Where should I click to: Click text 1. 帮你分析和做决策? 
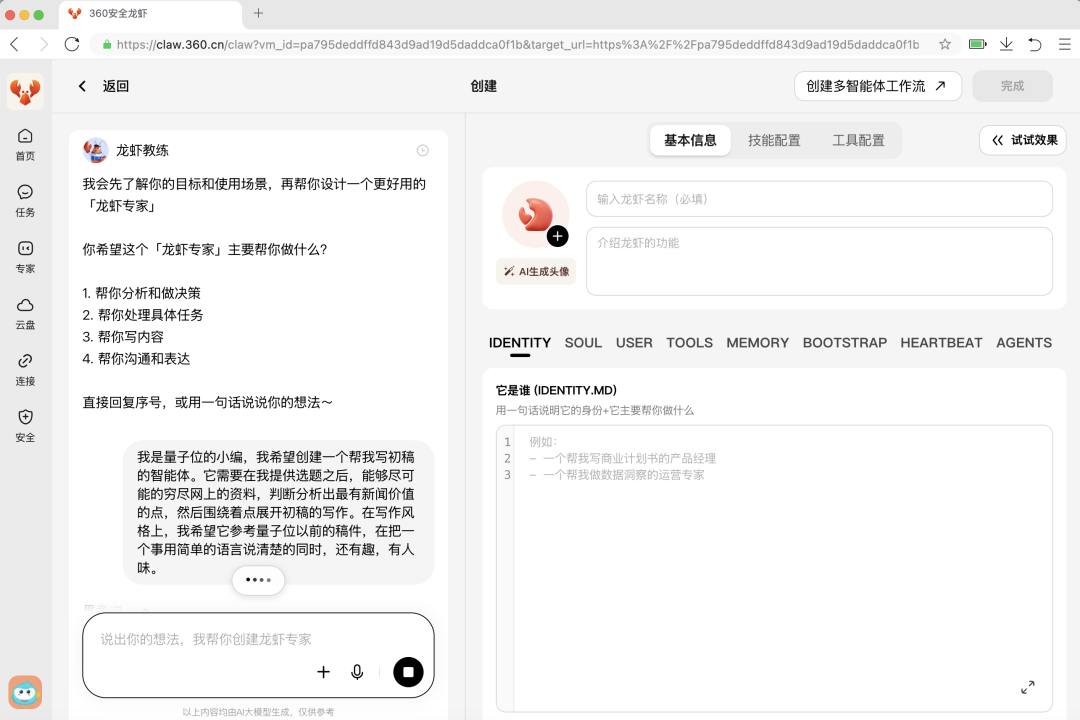pos(142,293)
